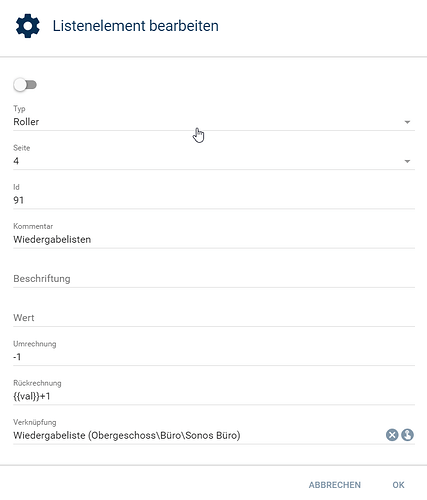
Task: Click the empty Wert field
Action: [214, 318]
